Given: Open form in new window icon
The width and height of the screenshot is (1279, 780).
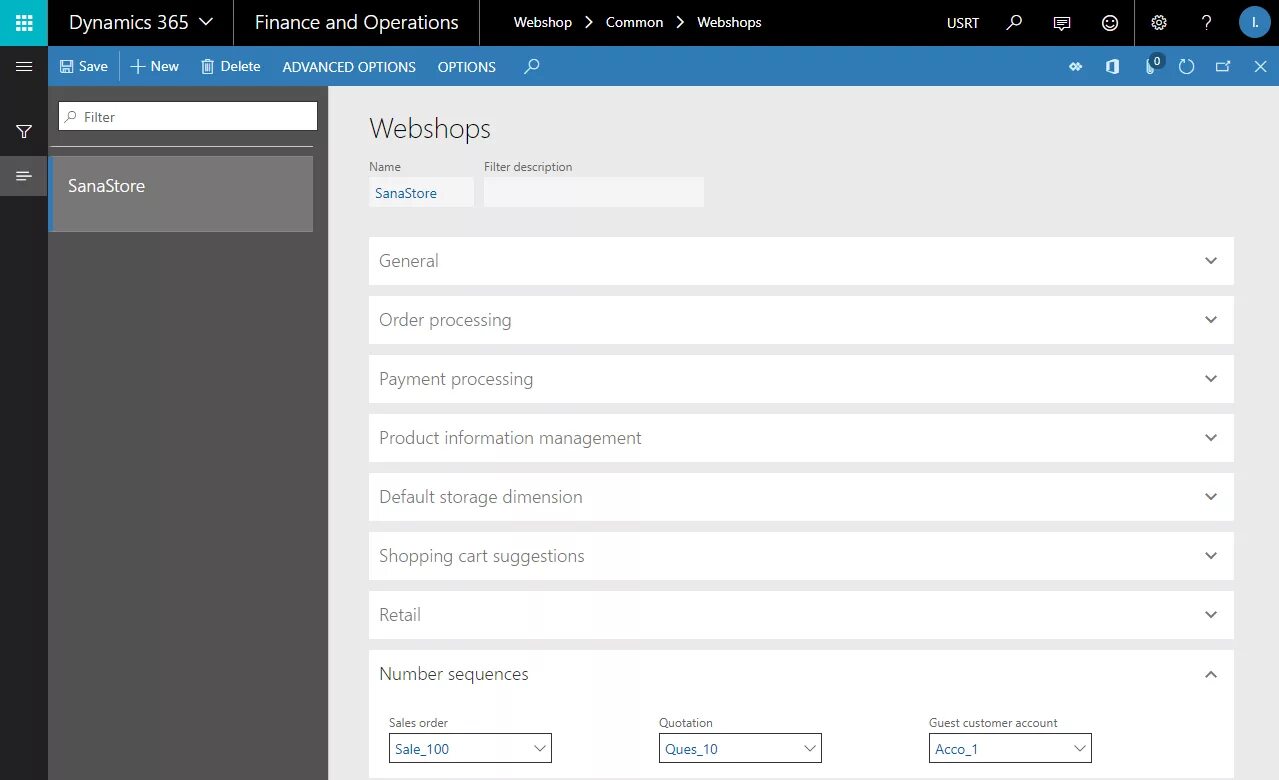Looking at the screenshot, I should pos(1222,66).
